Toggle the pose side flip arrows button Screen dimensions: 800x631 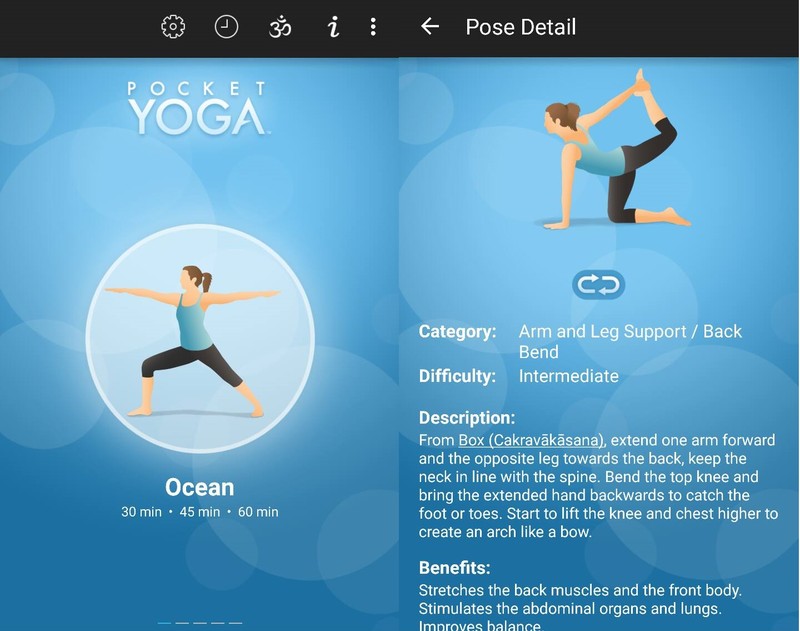point(598,284)
